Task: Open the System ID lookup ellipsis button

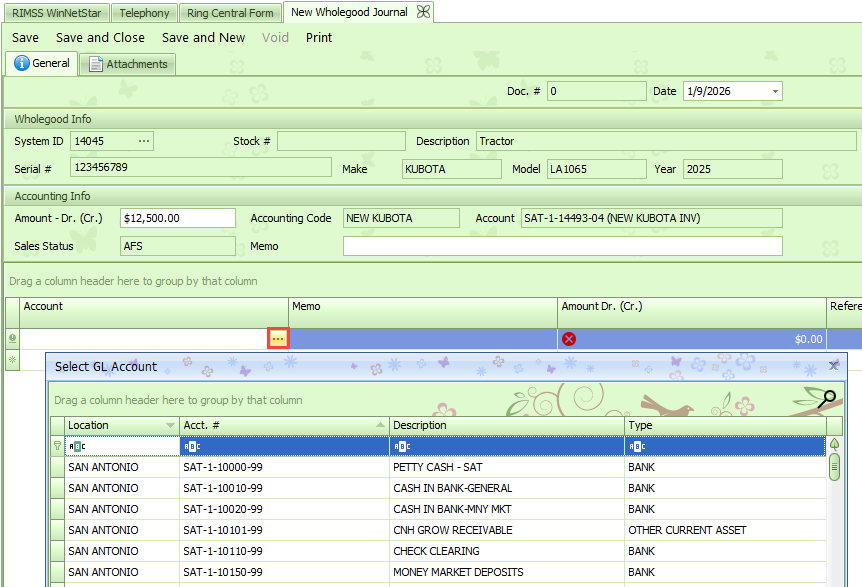Action: (144, 141)
